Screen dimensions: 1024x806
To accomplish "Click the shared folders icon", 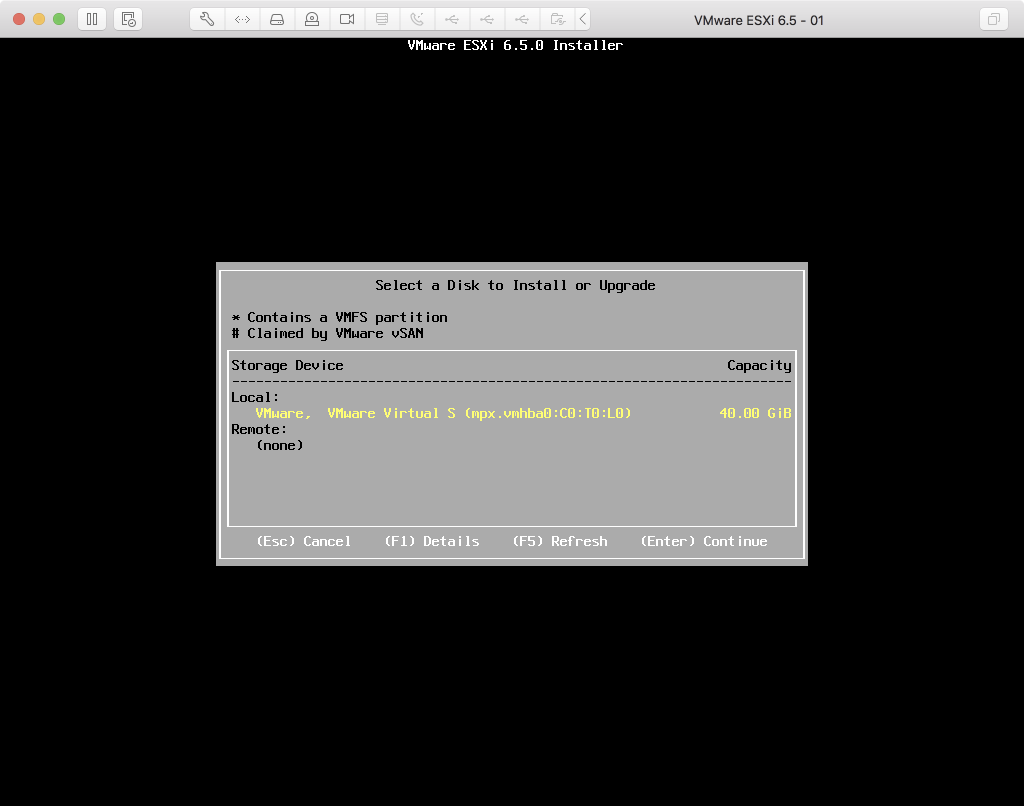I will click(557, 19).
